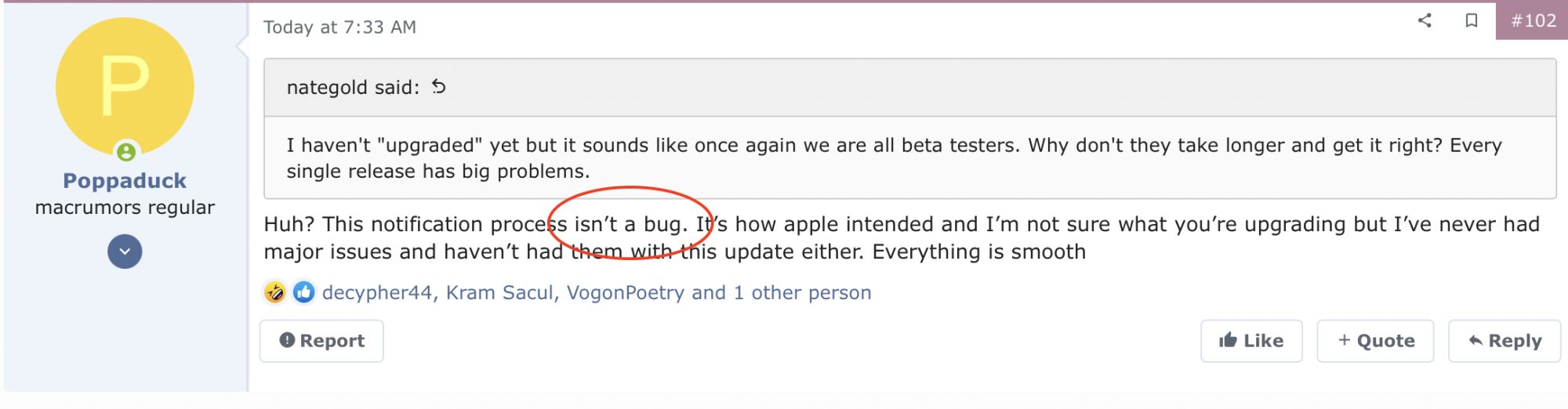Viewport: 1568px width, 409px height.
Task: Show the 1 other person reacting
Action: coord(802,293)
